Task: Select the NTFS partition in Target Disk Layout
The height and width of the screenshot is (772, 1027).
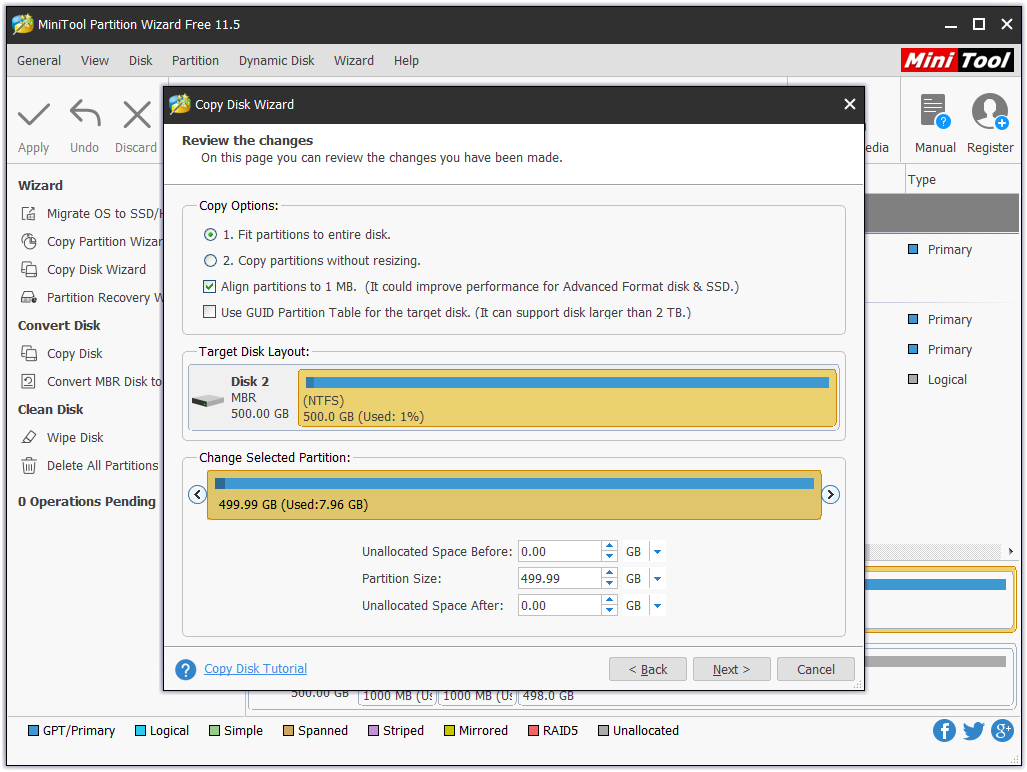Action: click(567, 398)
